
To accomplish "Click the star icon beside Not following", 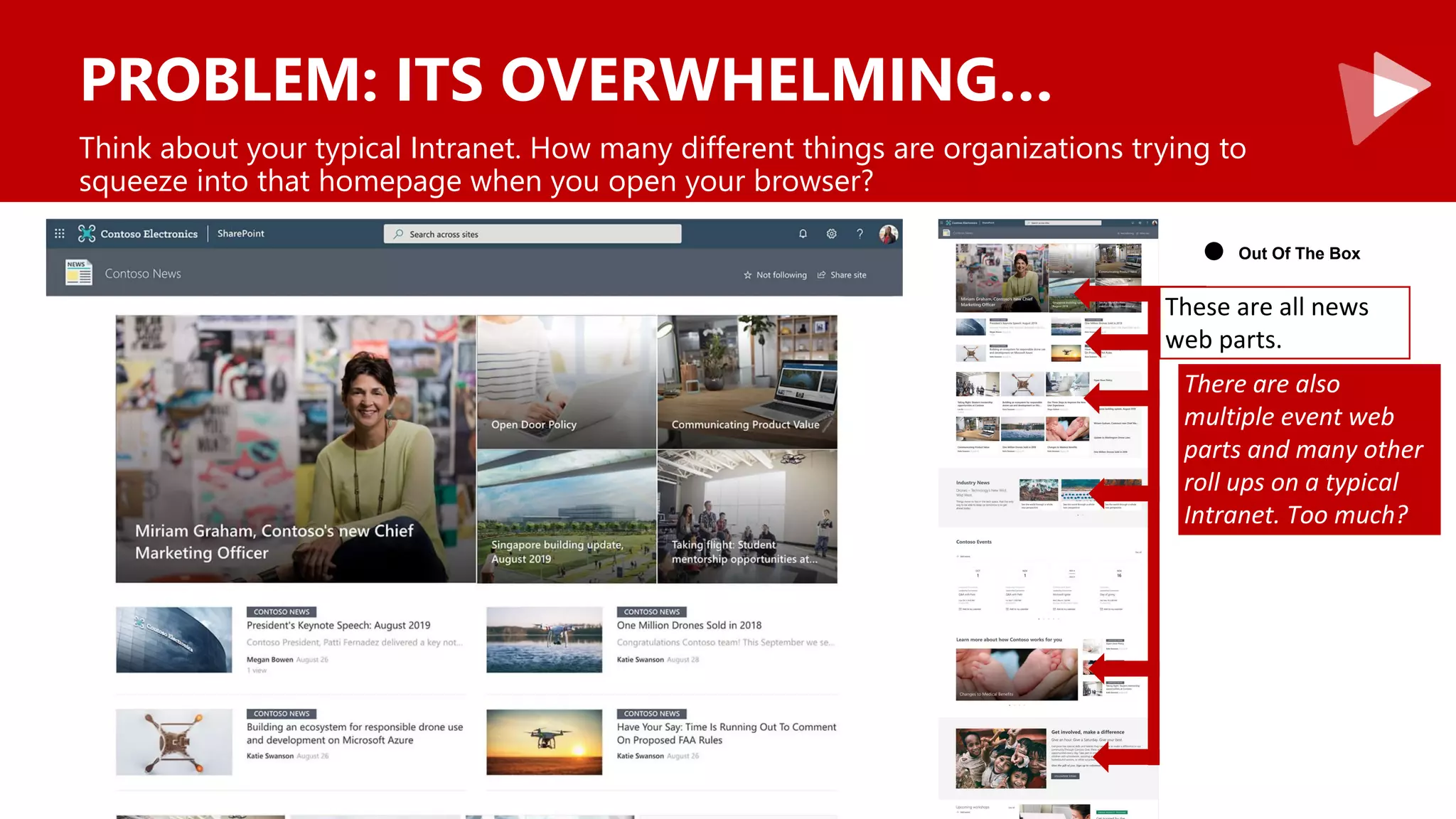I will [x=747, y=275].
